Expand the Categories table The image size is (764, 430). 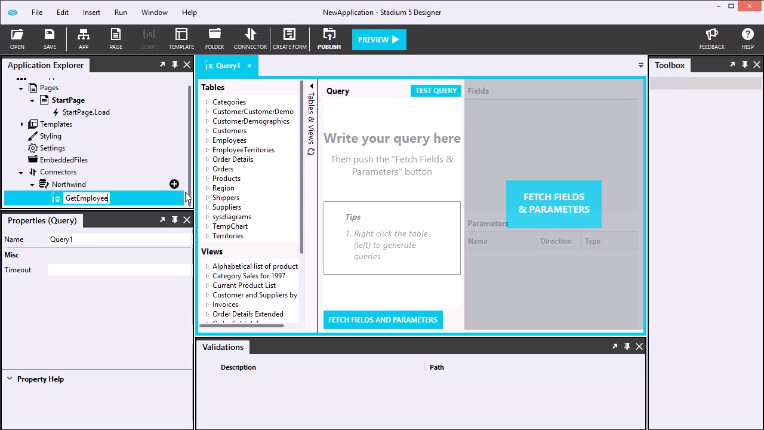[207, 102]
